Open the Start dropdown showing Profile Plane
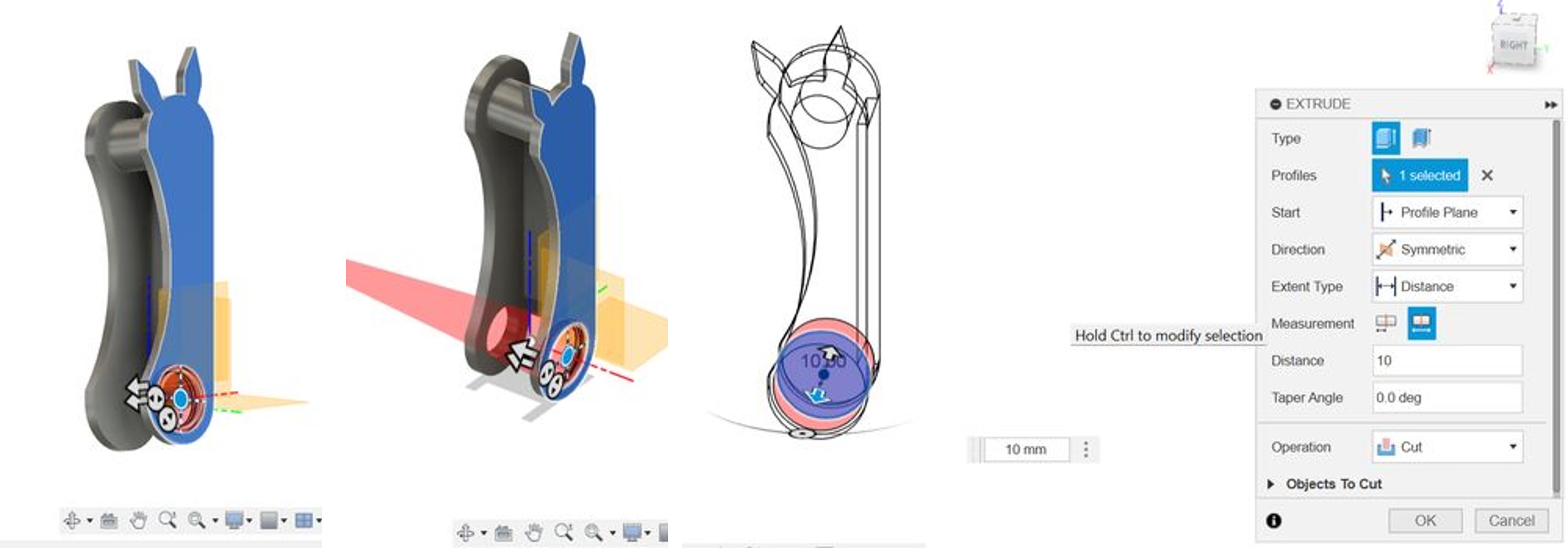The width and height of the screenshot is (1568, 548). point(1447,212)
